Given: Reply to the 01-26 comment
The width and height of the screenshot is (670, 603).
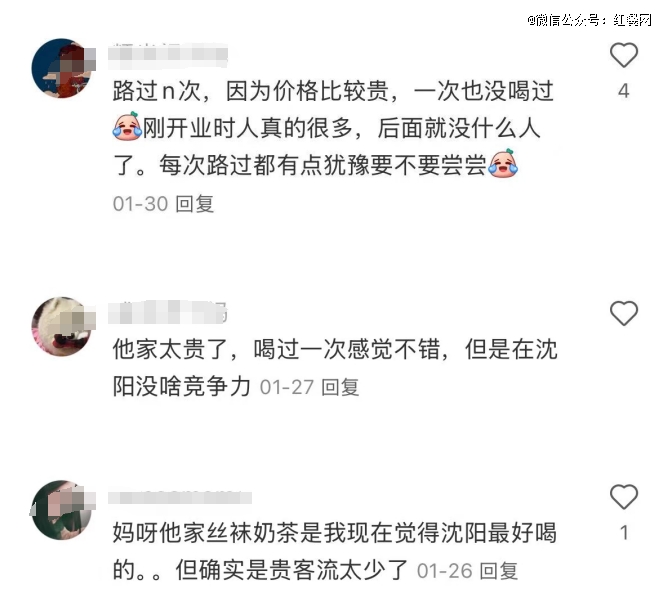Looking at the screenshot, I should [499, 571].
